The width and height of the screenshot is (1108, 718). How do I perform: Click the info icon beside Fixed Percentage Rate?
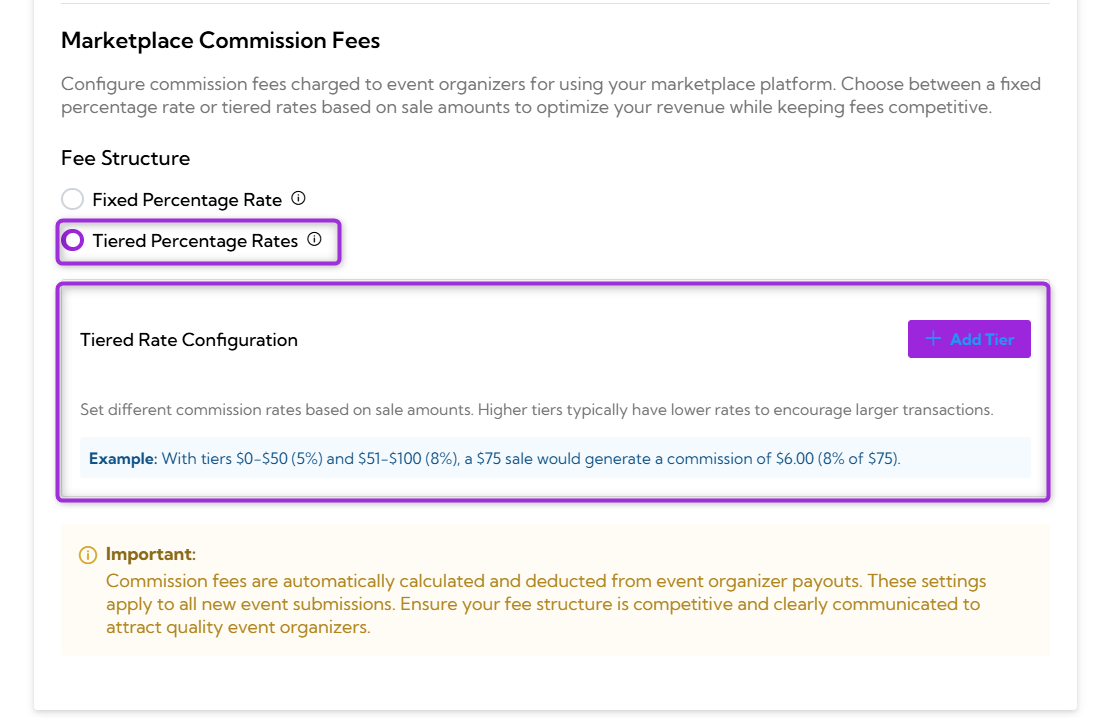298,198
